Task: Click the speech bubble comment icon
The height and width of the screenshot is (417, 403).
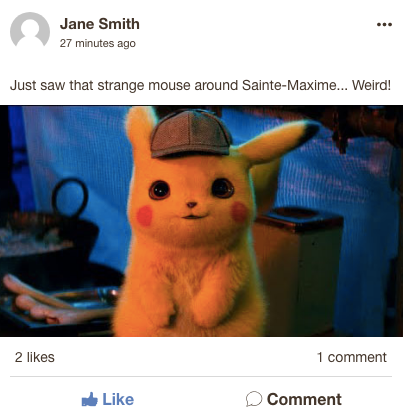Action: tap(254, 399)
